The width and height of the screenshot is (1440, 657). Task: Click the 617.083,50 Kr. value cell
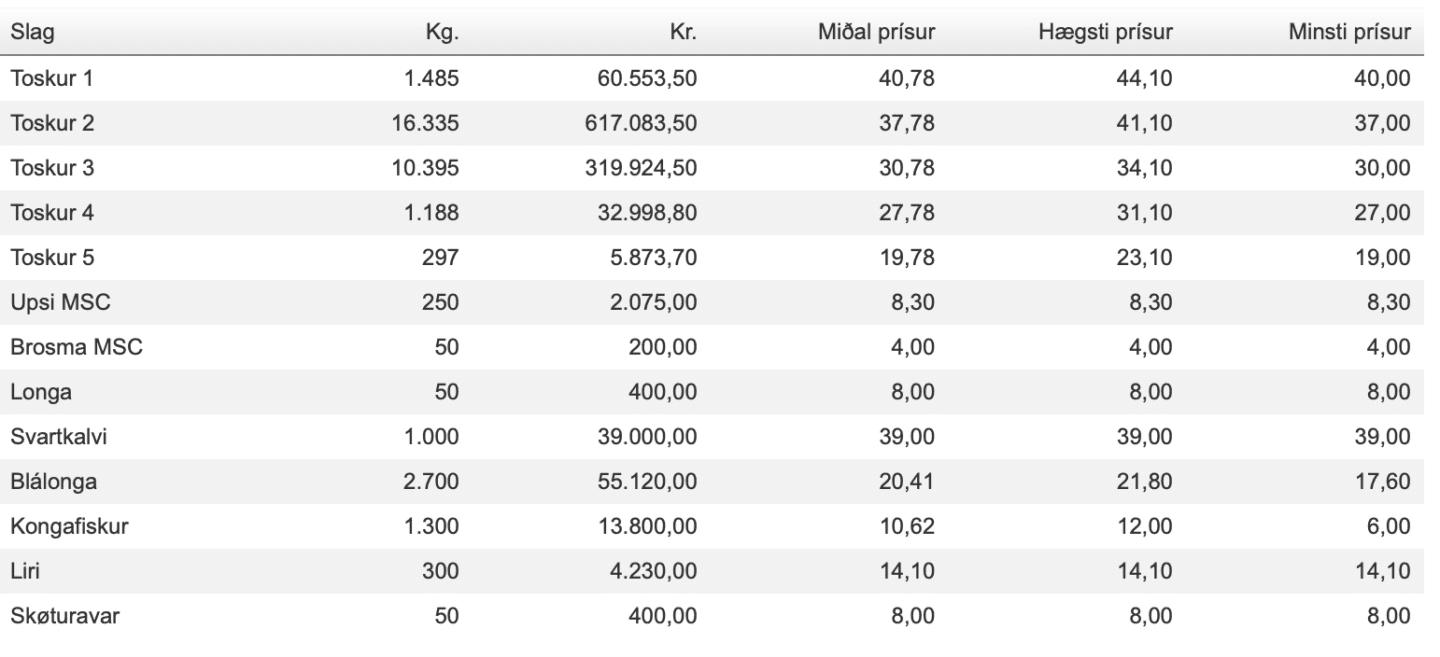[640, 123]
